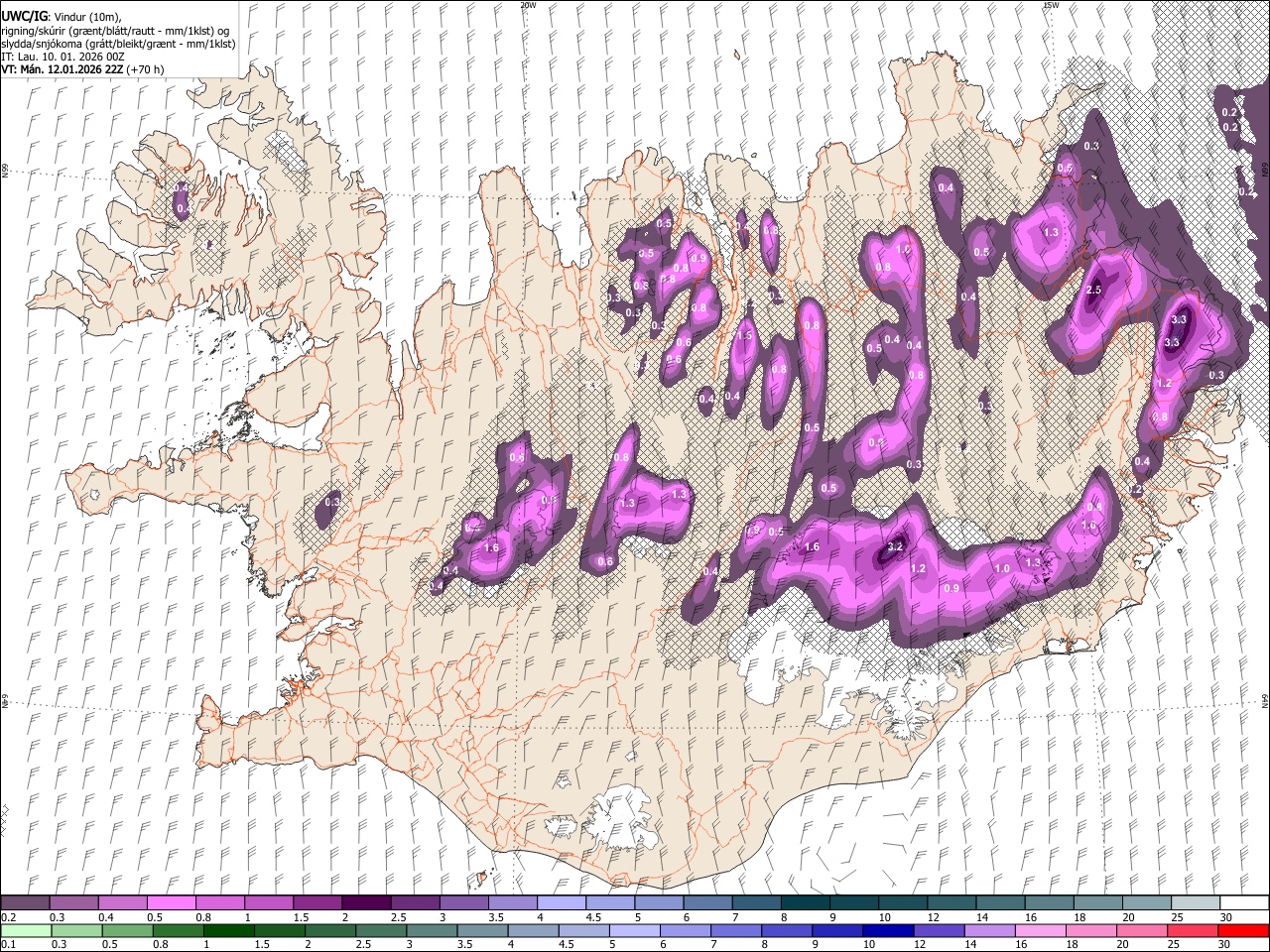Pick the darkest green swatch at 1 in lower legend
This screenshot has width=1270, height=952.
(229, 930)
